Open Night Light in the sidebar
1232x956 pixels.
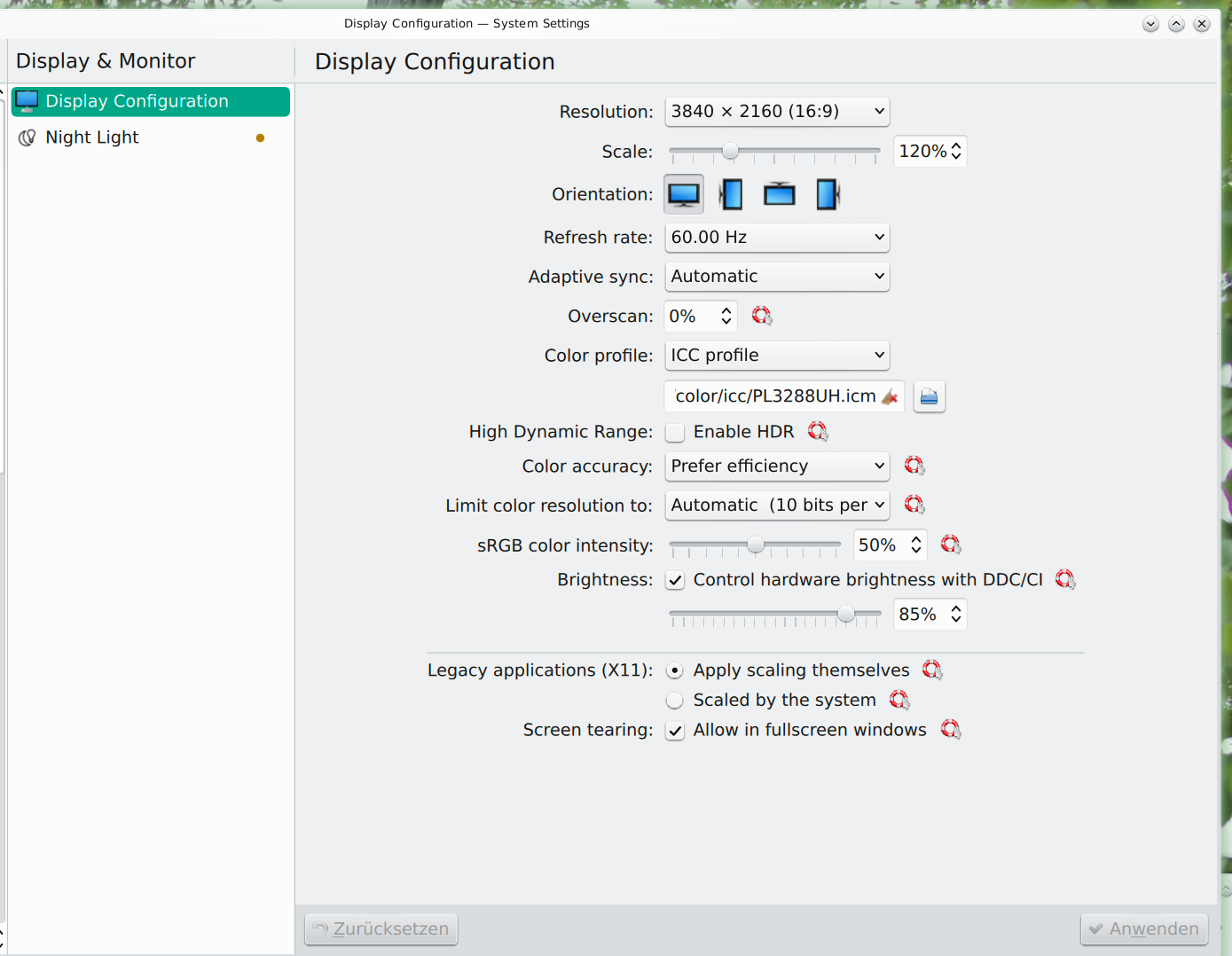[92, 137]
